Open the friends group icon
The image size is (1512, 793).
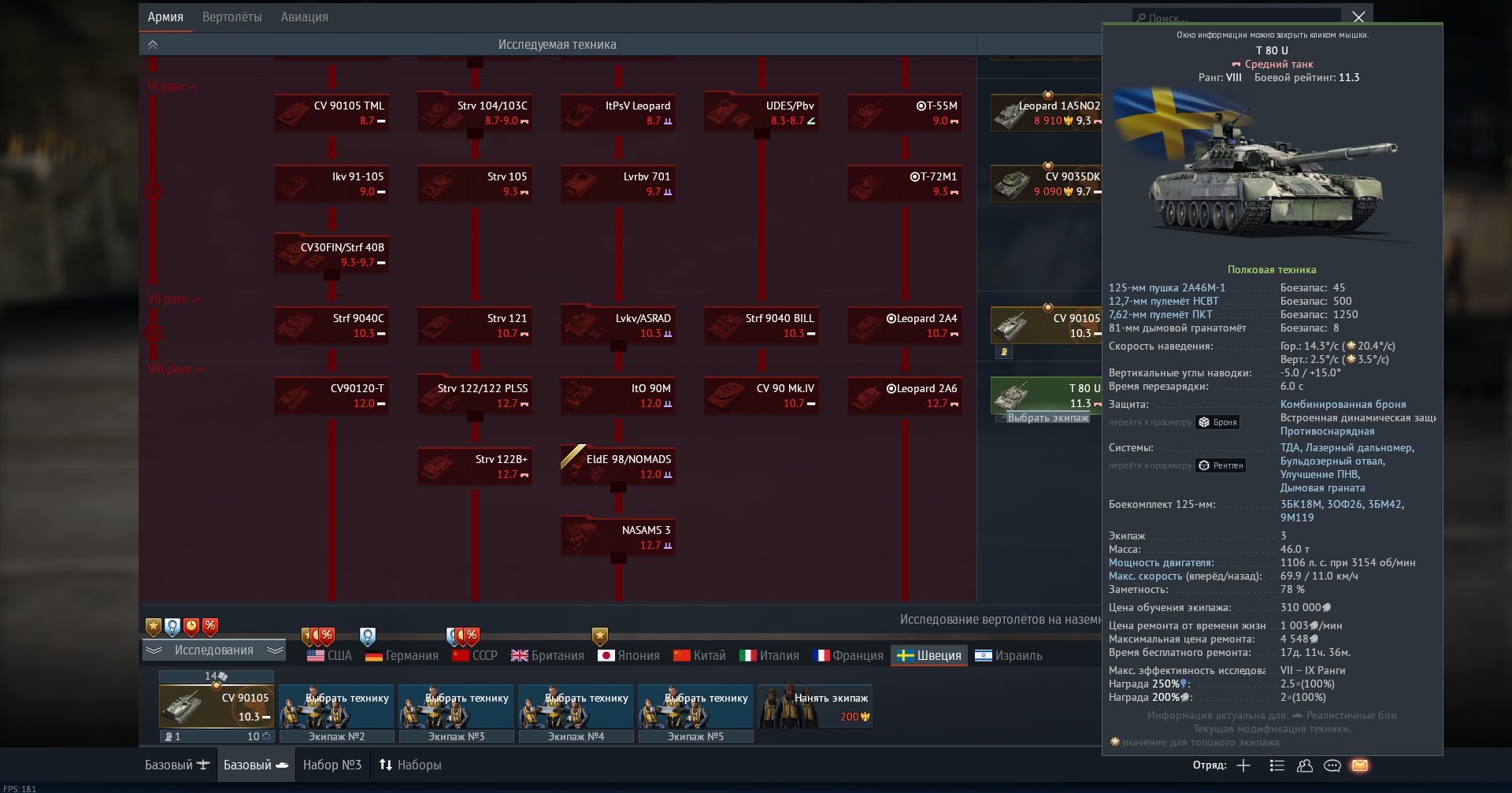pos(1305,765)
